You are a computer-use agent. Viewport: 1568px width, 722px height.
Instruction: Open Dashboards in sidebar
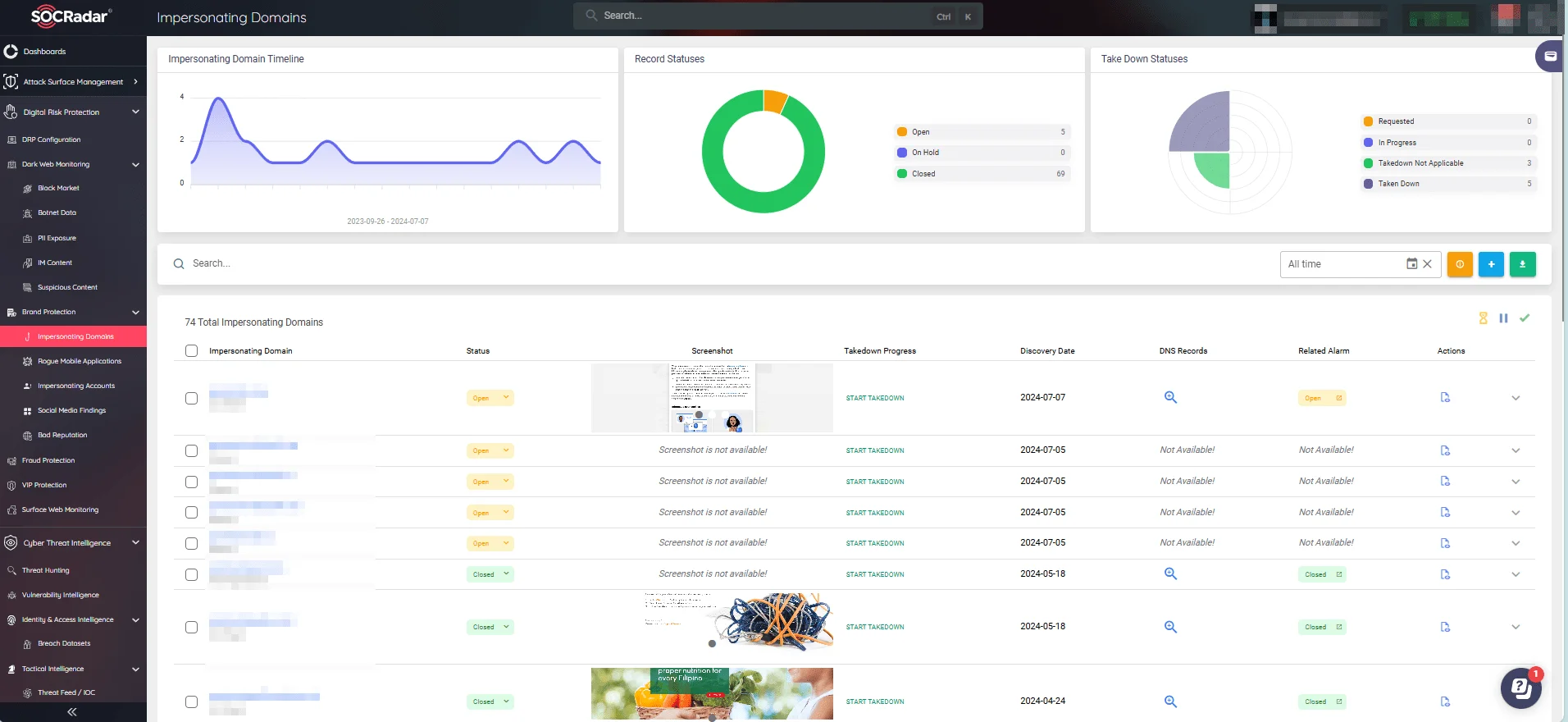44,51
